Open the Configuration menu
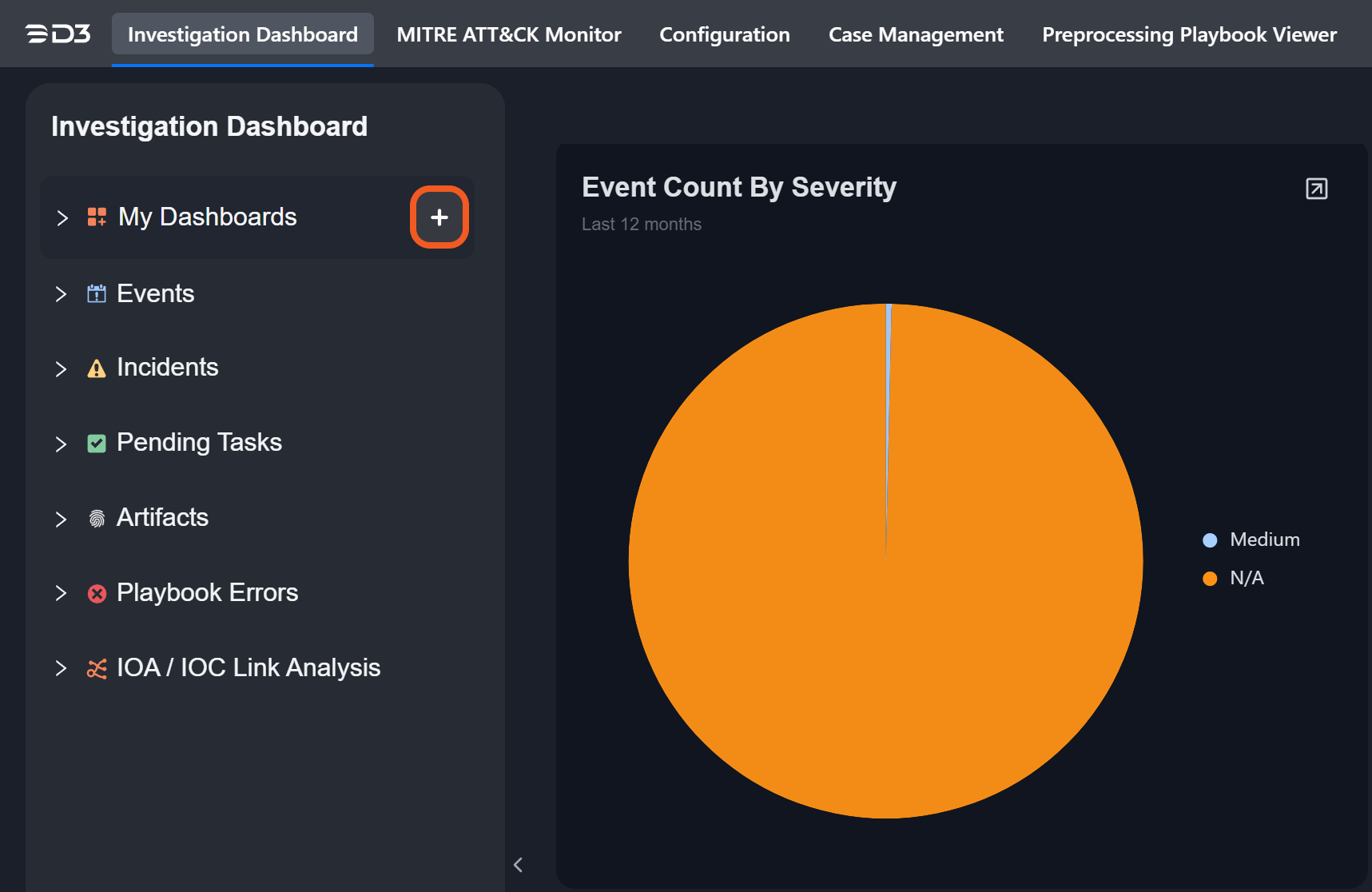This screenshot has height=892, width=1372. tap(724, 34)
